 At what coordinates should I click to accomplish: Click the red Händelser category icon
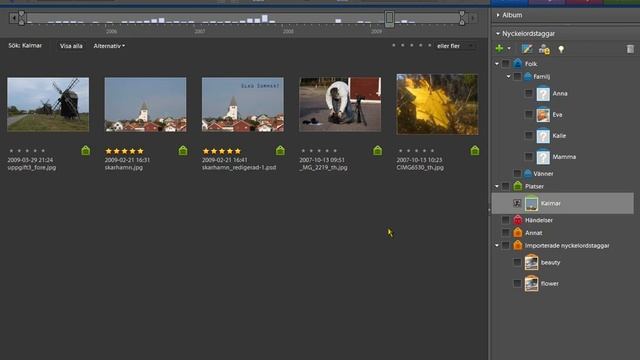[518, 220]
